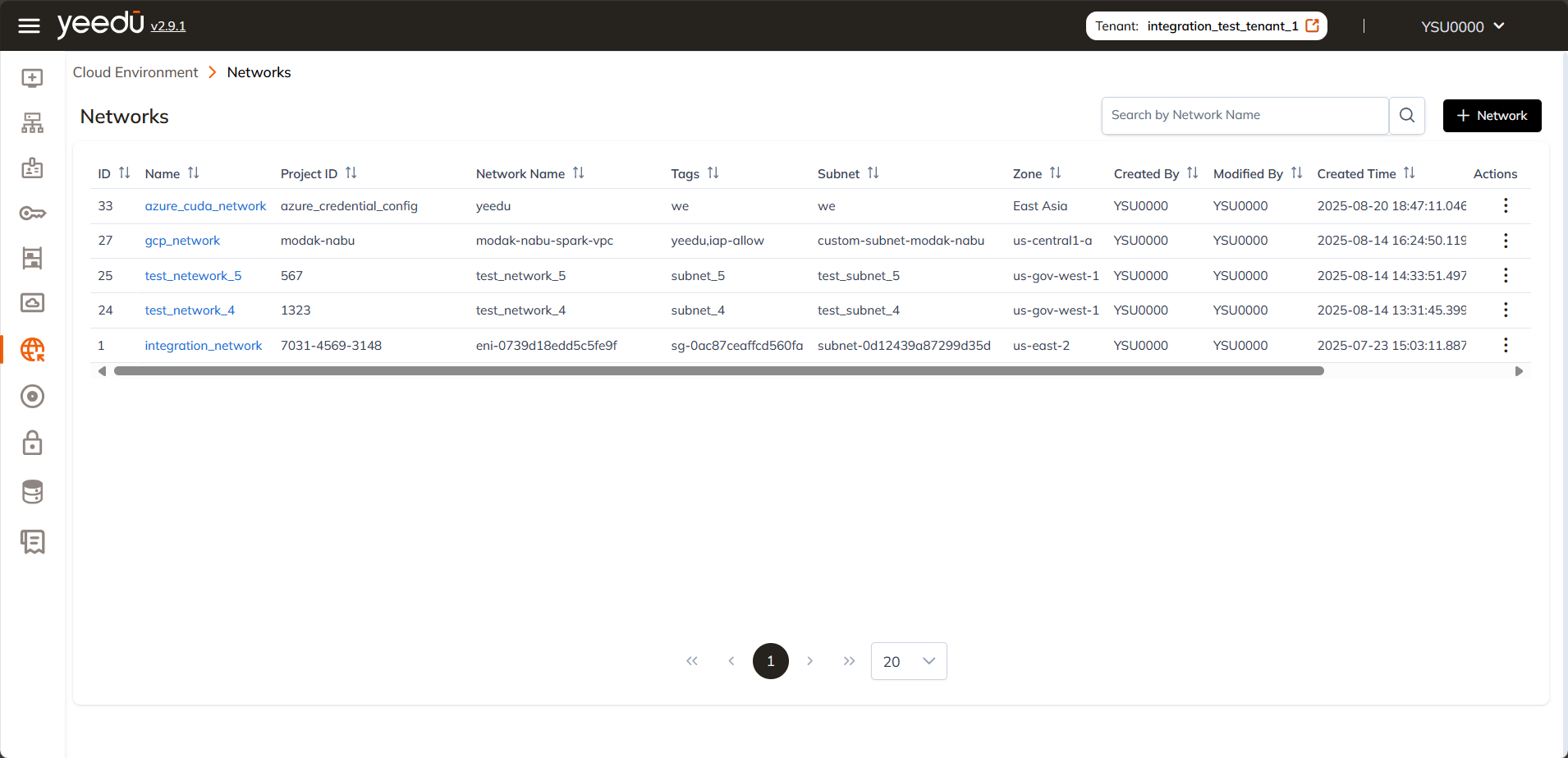The height and width of the screenshot is (758, 1568).
Task: Click Cloud Environment breadcrumb
Action: [x=135, y=72]
